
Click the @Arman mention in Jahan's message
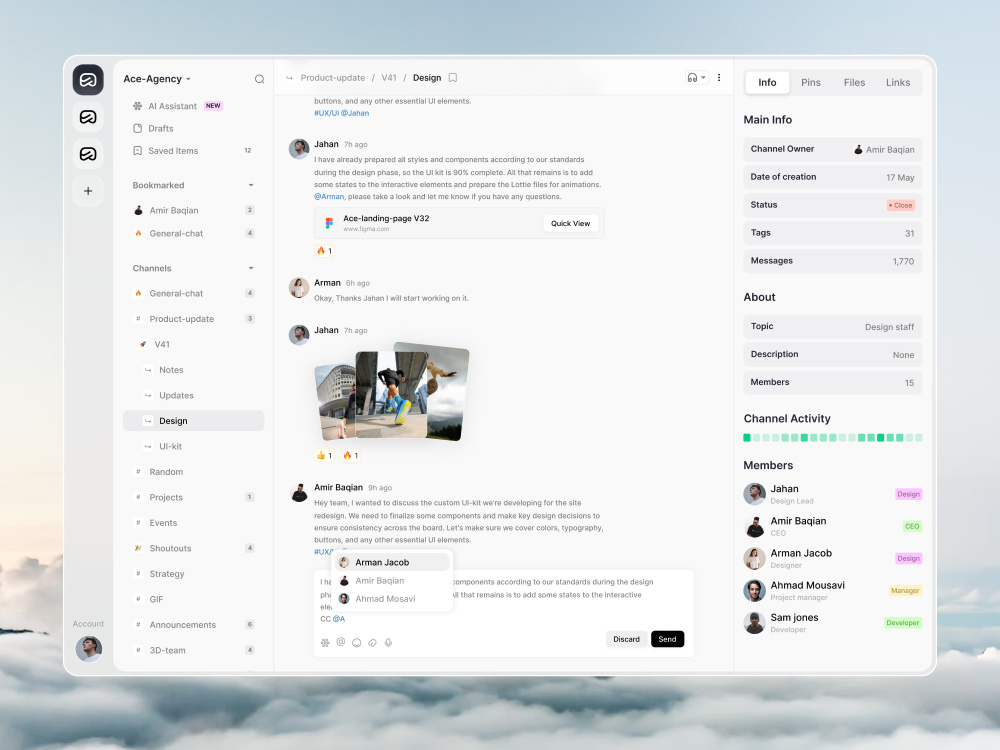coord(329,196)
